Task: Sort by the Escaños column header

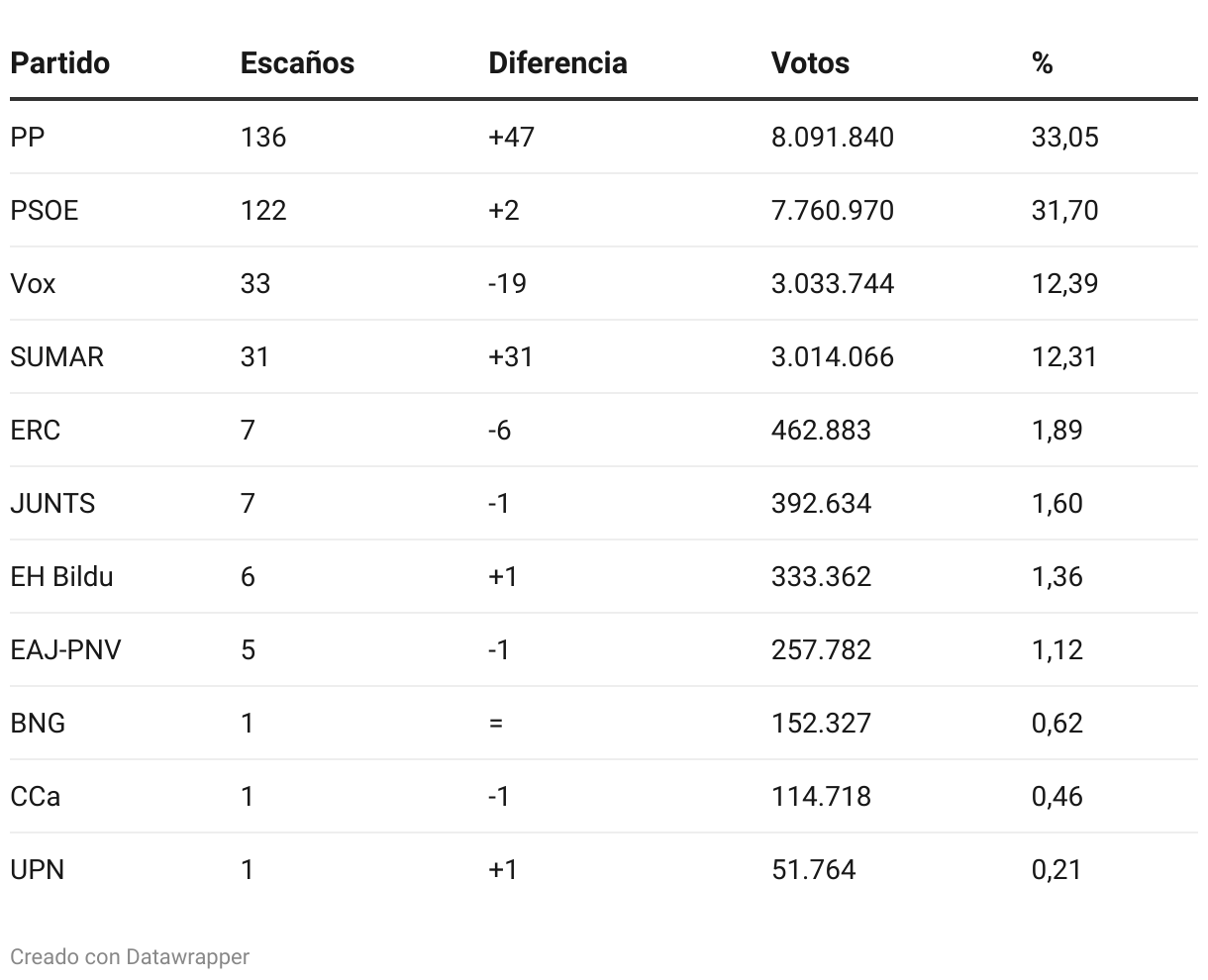Action: [x=297, y=63]
